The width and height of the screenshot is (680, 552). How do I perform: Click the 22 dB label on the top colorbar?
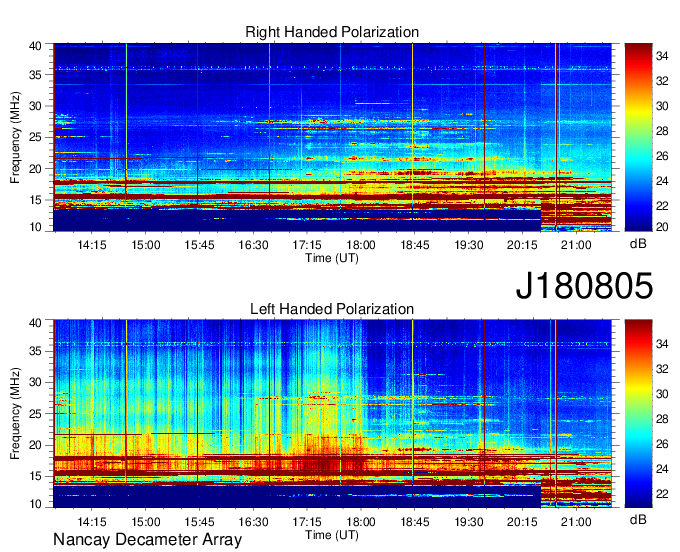click(x=662, y=206)
